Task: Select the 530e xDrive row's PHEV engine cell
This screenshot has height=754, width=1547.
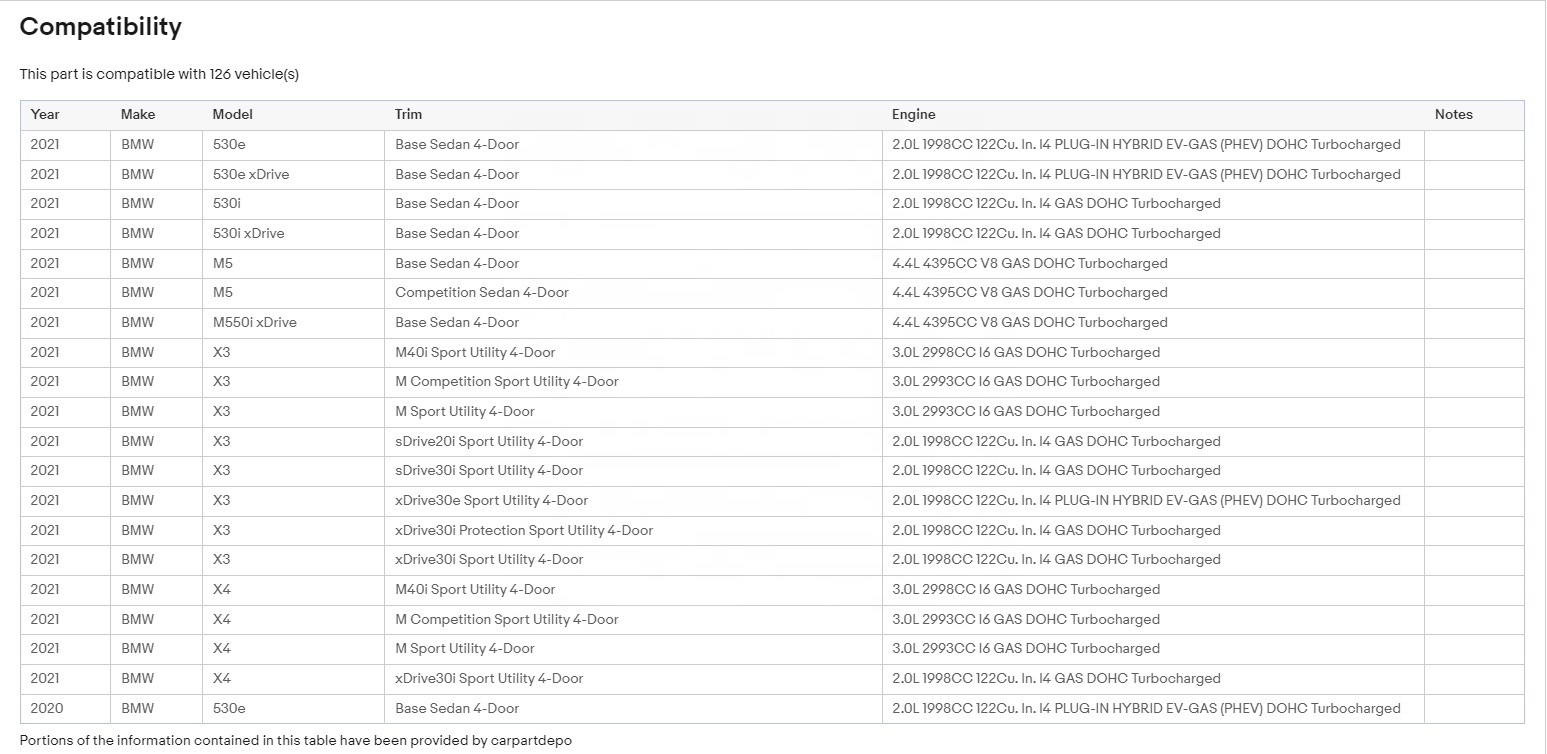Action: (x=1146, y=174)
